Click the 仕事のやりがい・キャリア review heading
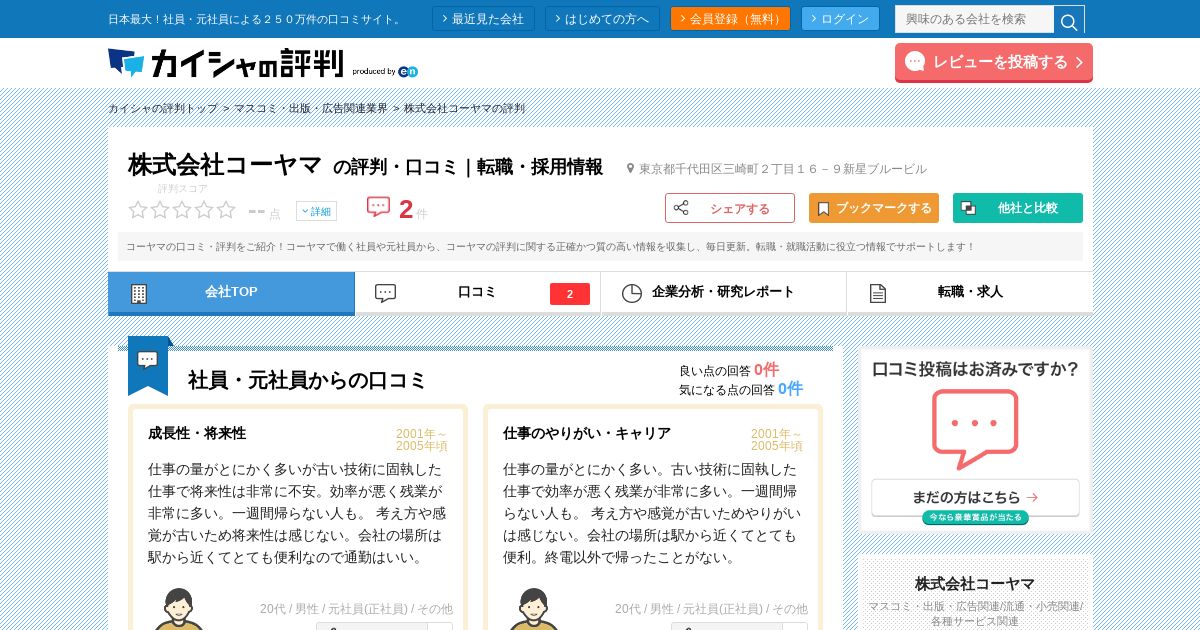Viewport: 1200px width, 630px height. [587, 433]
